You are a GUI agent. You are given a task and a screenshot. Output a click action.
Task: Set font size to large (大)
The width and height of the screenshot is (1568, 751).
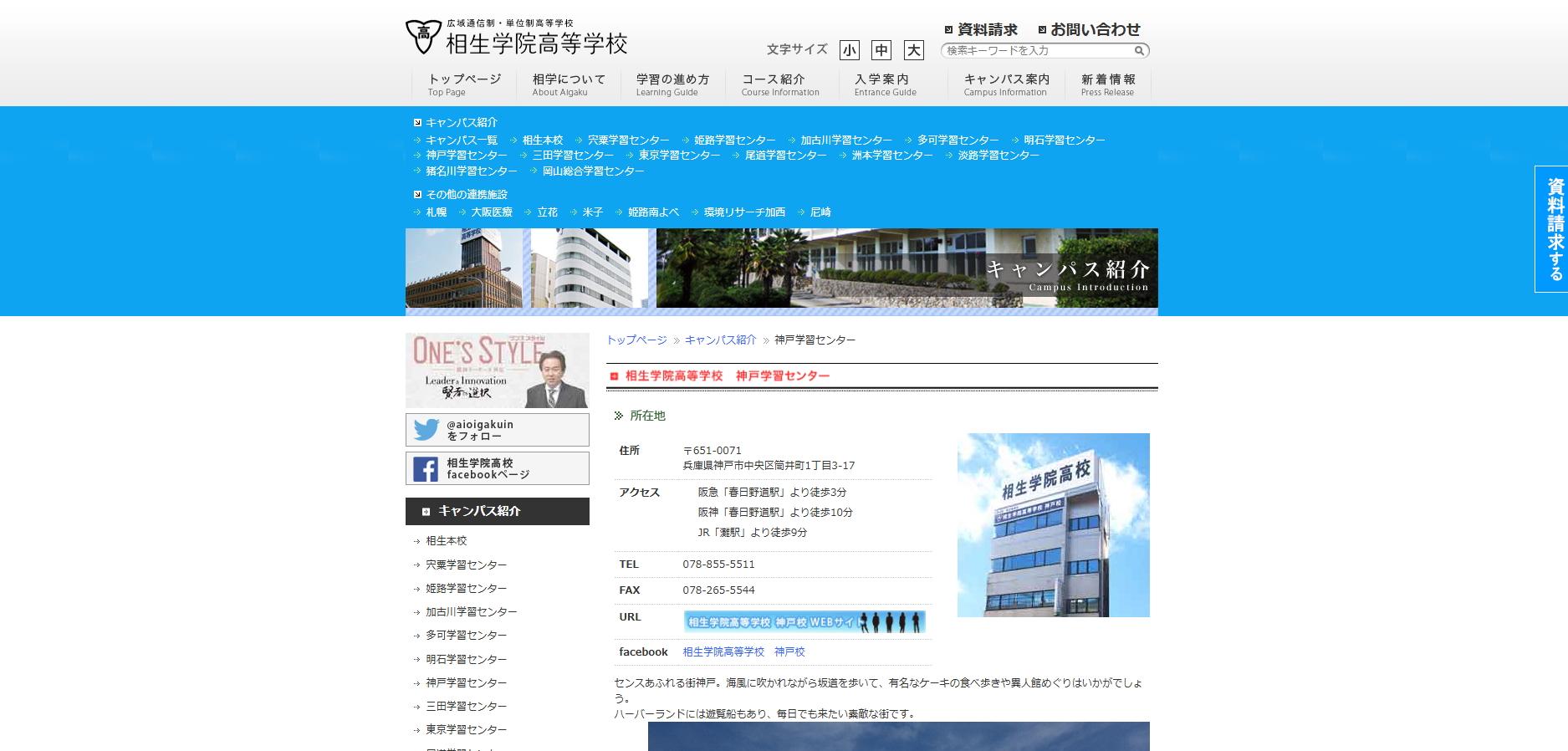coord(914,50)
